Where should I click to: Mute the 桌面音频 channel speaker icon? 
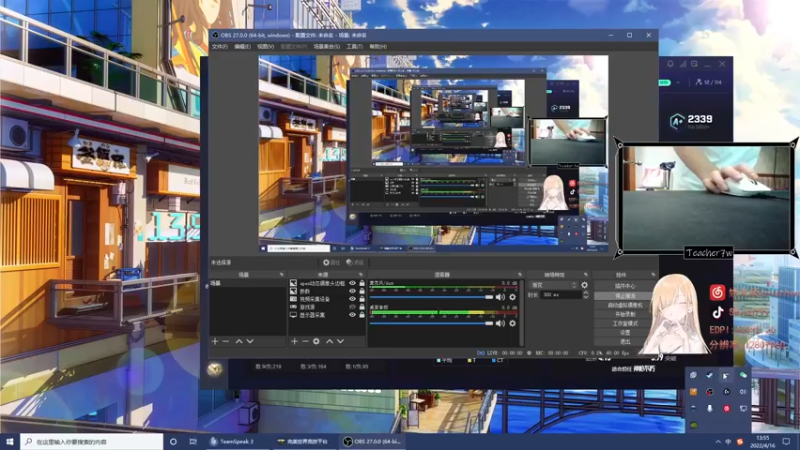point(501,323)
